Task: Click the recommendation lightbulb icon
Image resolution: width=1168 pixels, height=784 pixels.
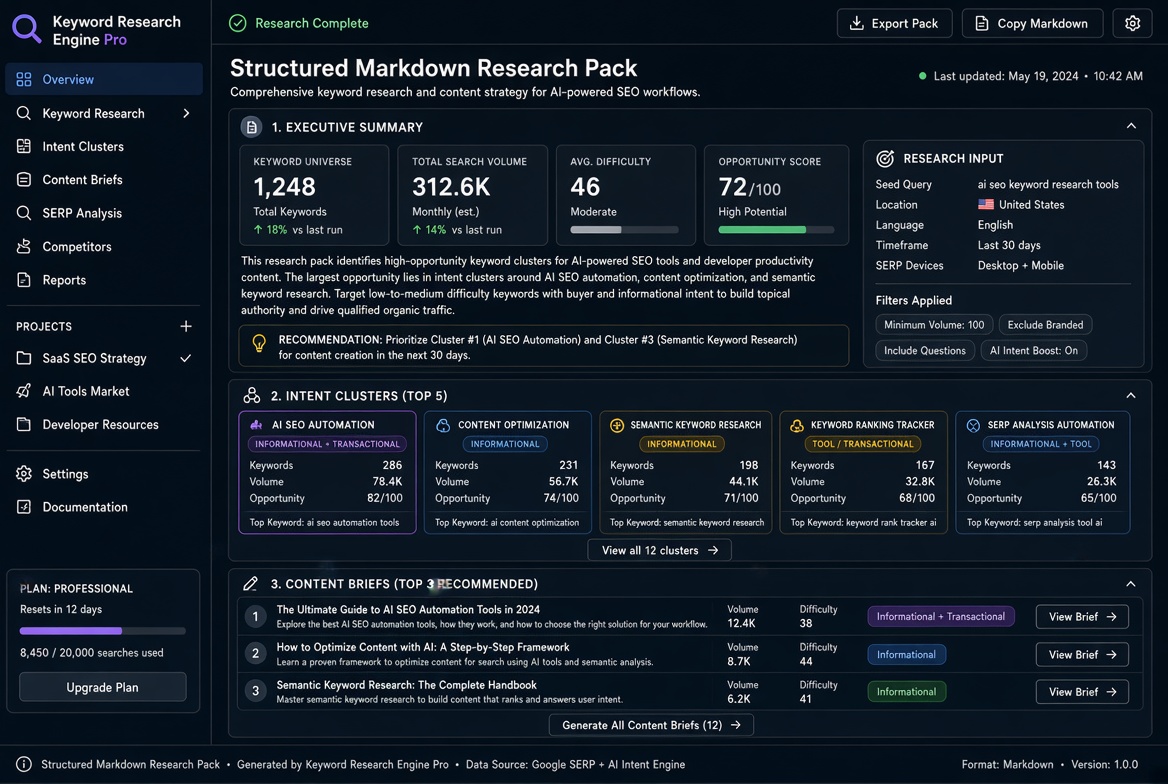Action: 259,343
